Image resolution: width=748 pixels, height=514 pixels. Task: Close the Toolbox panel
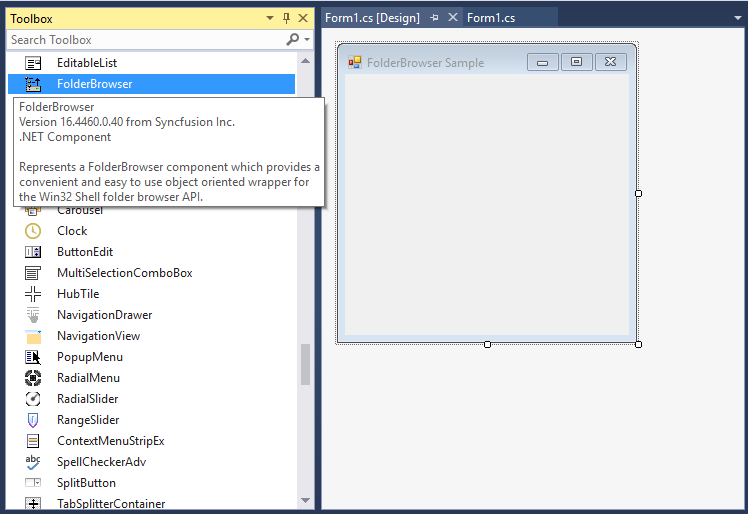303,18
